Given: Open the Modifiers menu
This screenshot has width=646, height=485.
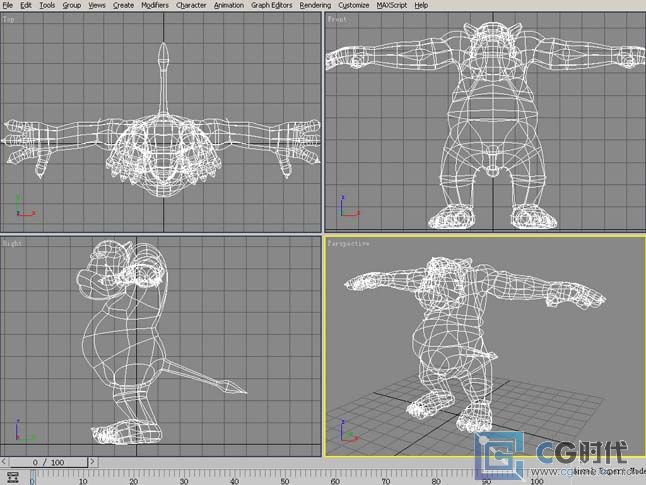Looking at the screenshot, I should (155, 5).
